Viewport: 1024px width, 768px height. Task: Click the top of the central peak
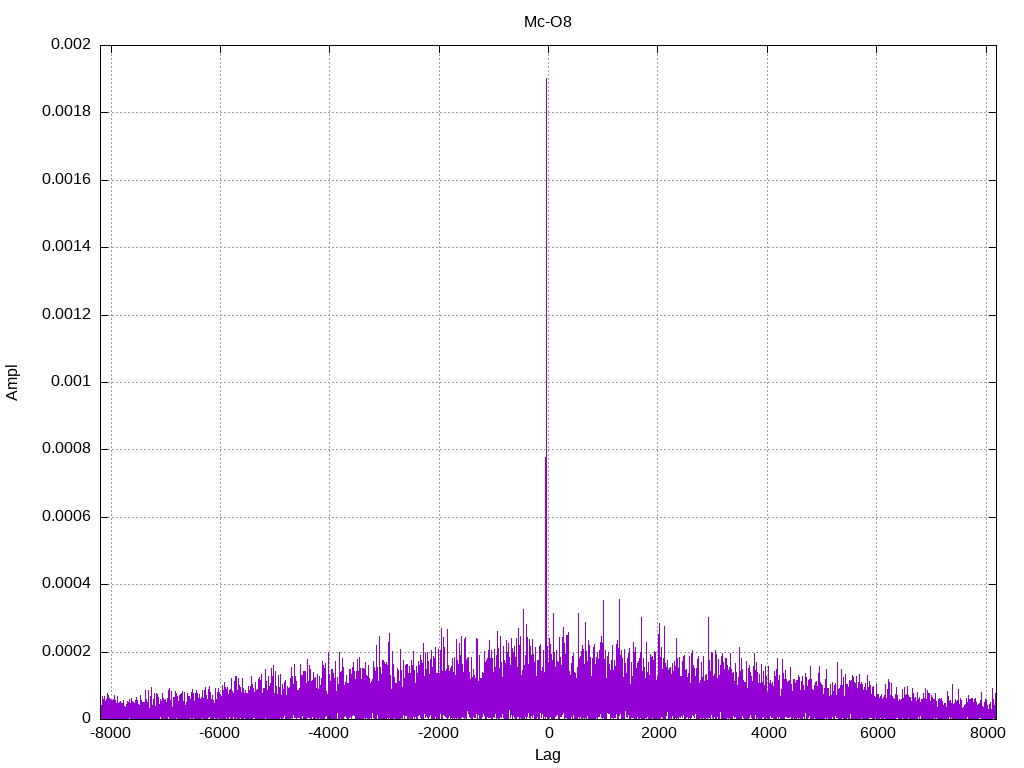[546, 79]
